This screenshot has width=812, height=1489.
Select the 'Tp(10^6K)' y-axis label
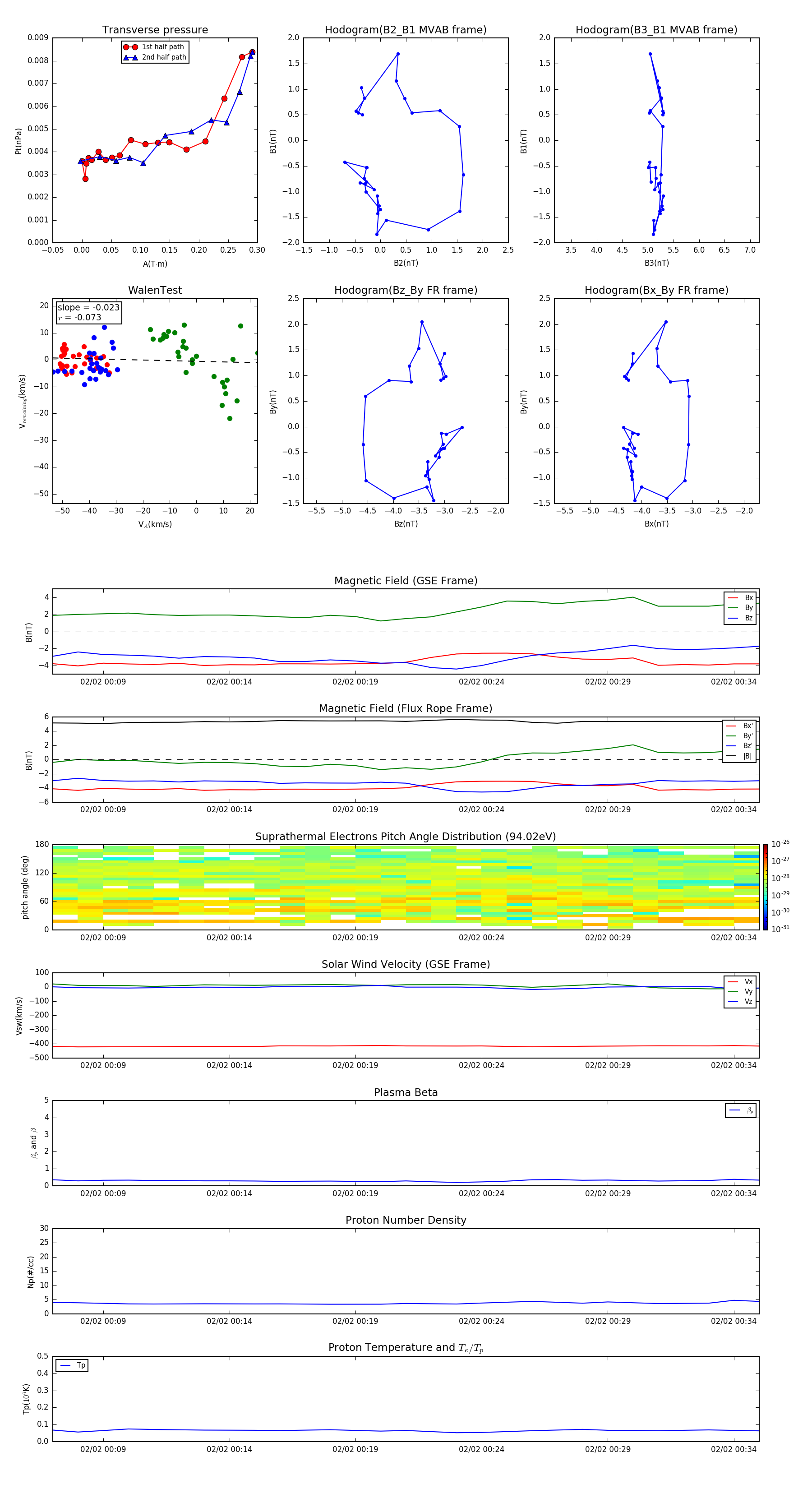[x=26, y=1399]
